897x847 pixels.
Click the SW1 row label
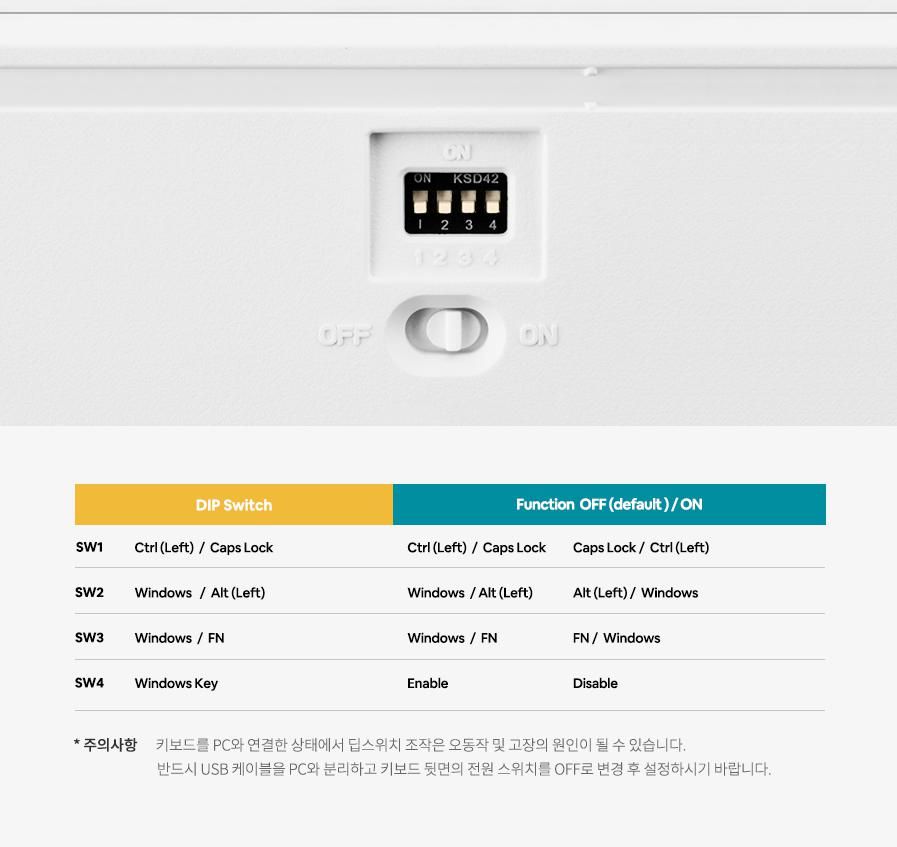click(x=89, y=547)
